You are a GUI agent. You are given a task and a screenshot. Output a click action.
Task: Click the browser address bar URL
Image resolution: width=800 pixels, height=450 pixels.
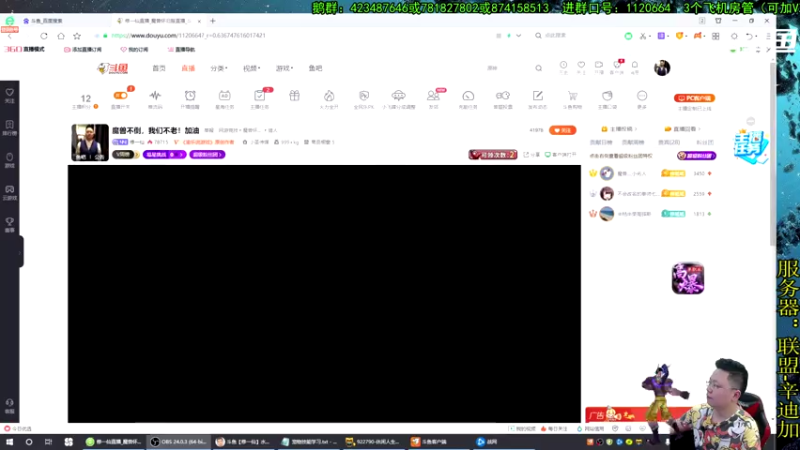188,36
